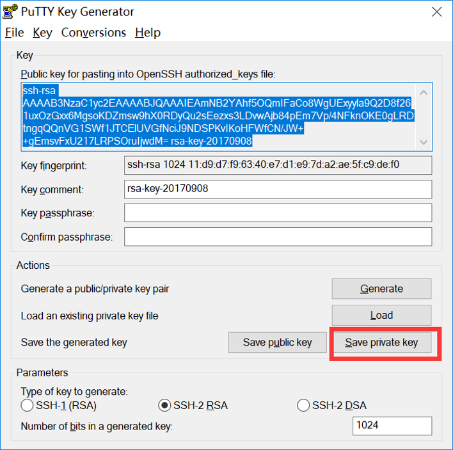
Task: Click 'Load an existing private key file' text
Action: click(89, 316)
